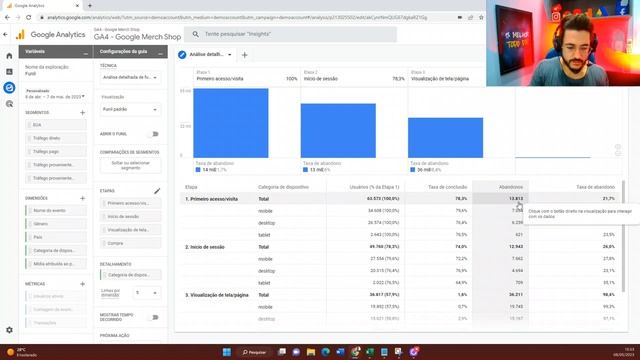
Task: Click the Categoria de dispositivo column header
Action: click(x=283, y=187)
